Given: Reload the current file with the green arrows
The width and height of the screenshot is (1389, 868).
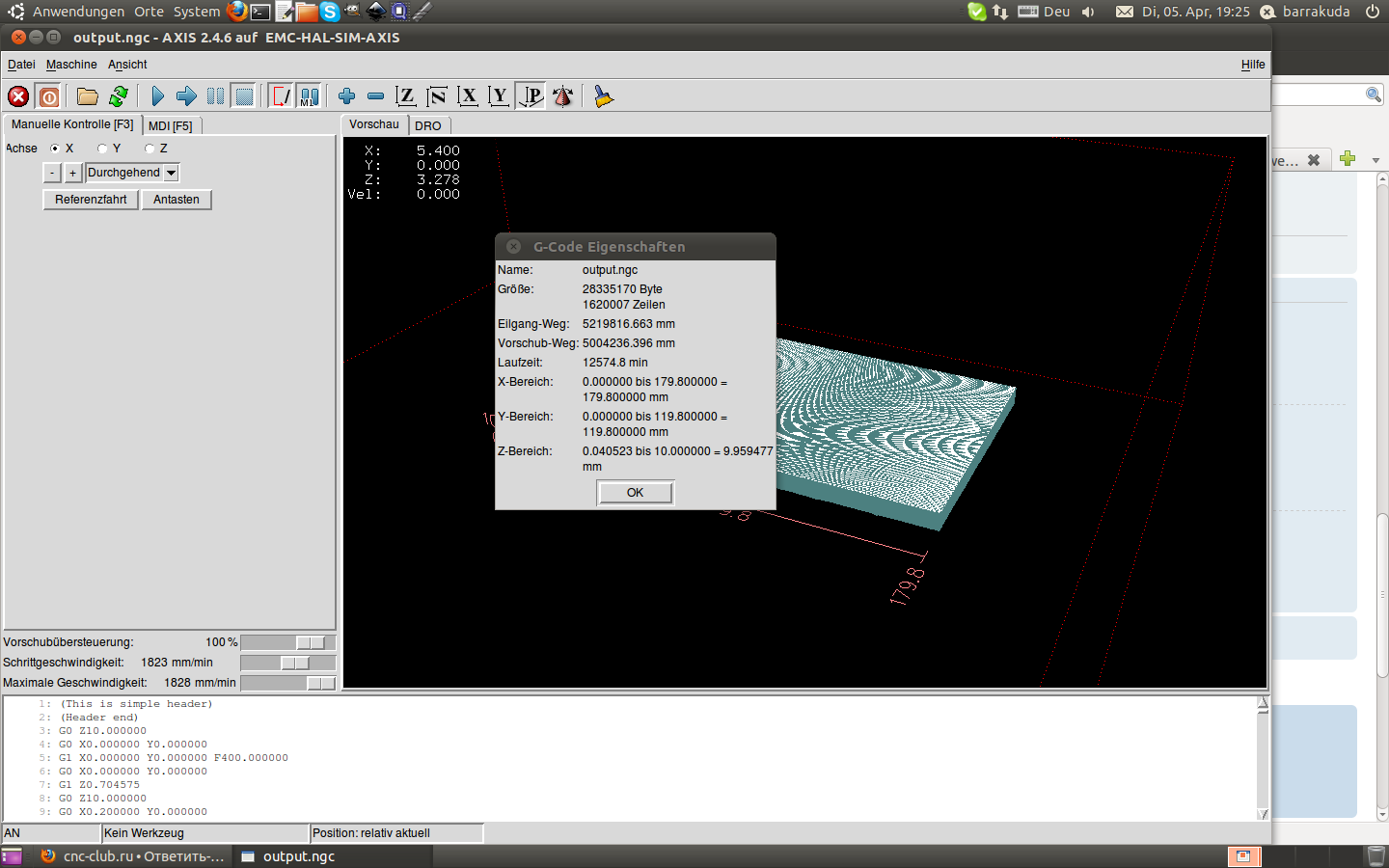Looking at the screenshot, I should pyautogui.click(x=119, y=96).
